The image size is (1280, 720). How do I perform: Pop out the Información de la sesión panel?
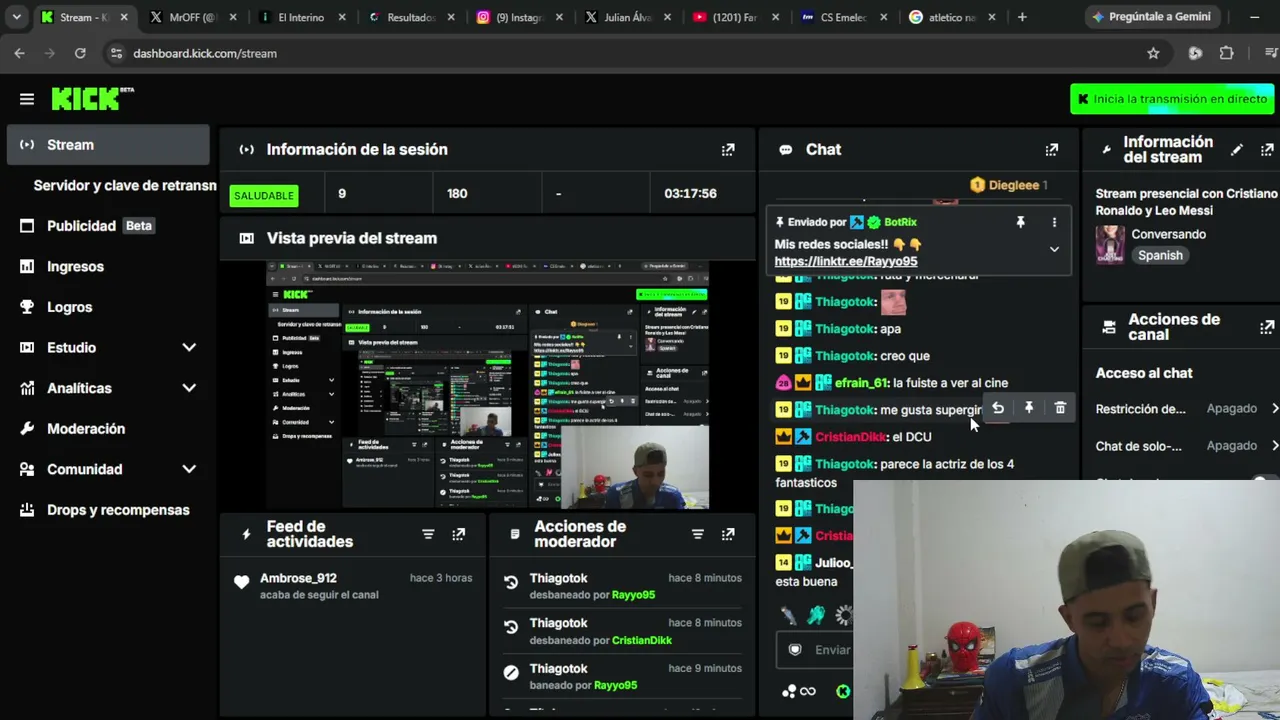coord(728,149)
